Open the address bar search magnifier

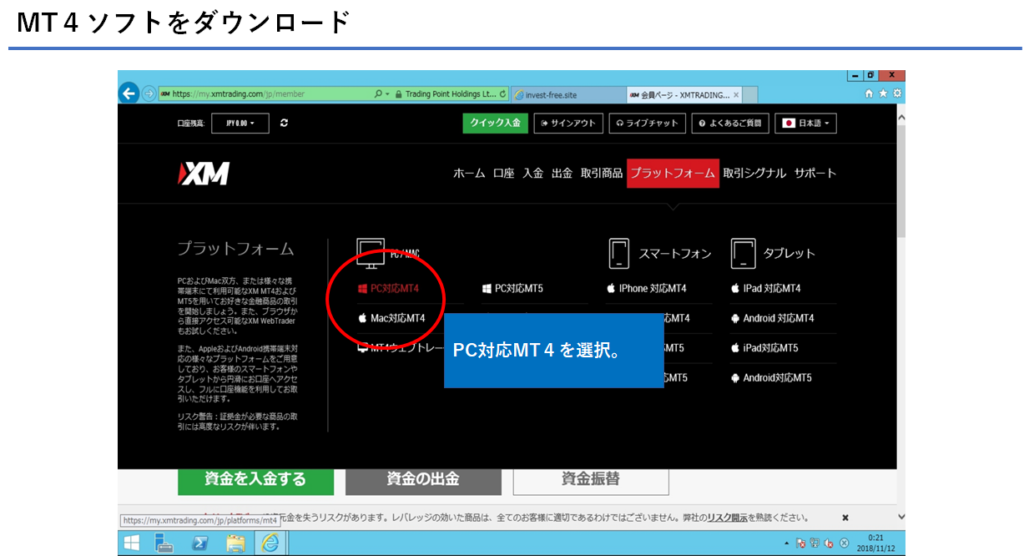378,94
